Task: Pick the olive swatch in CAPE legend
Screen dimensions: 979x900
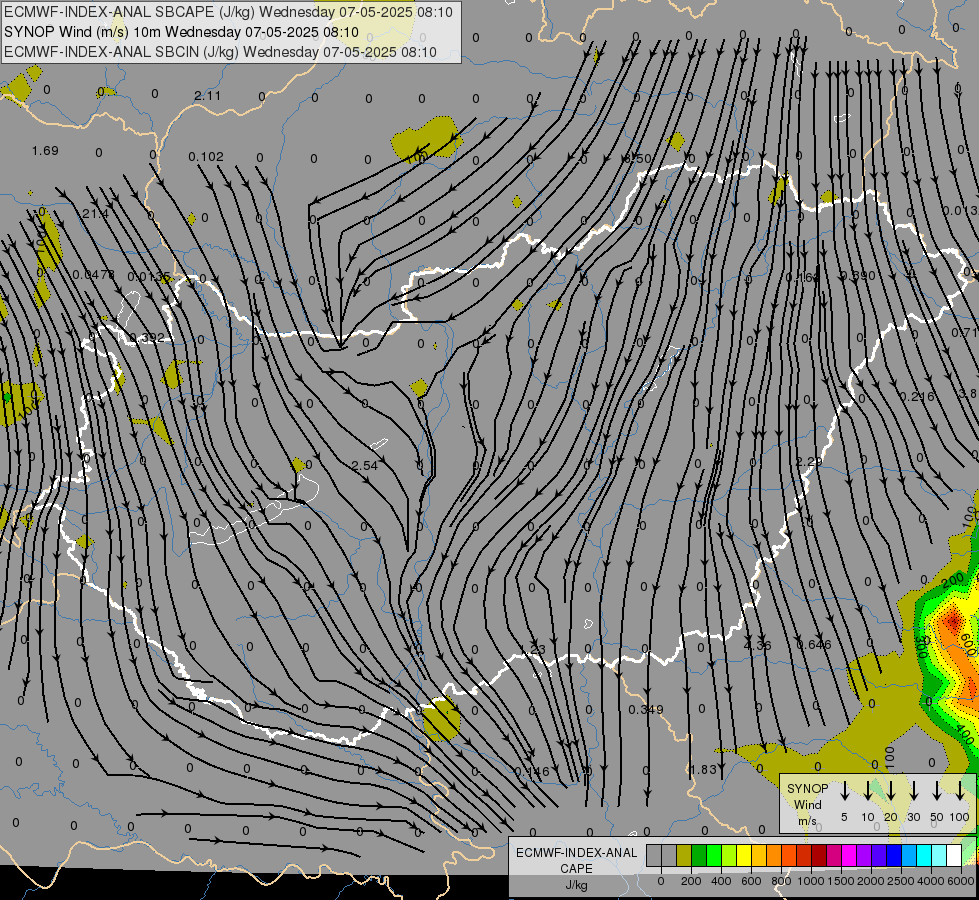Action: pos(684,855)
